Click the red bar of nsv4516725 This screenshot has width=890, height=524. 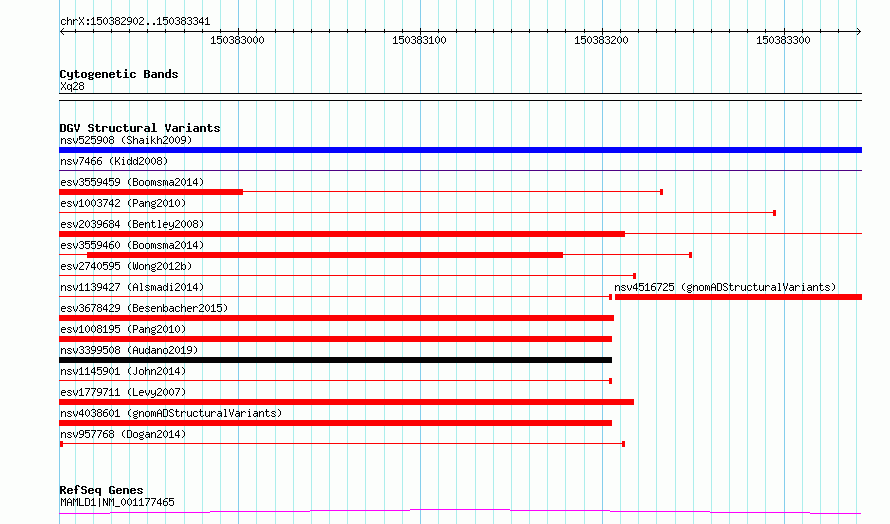738,297
